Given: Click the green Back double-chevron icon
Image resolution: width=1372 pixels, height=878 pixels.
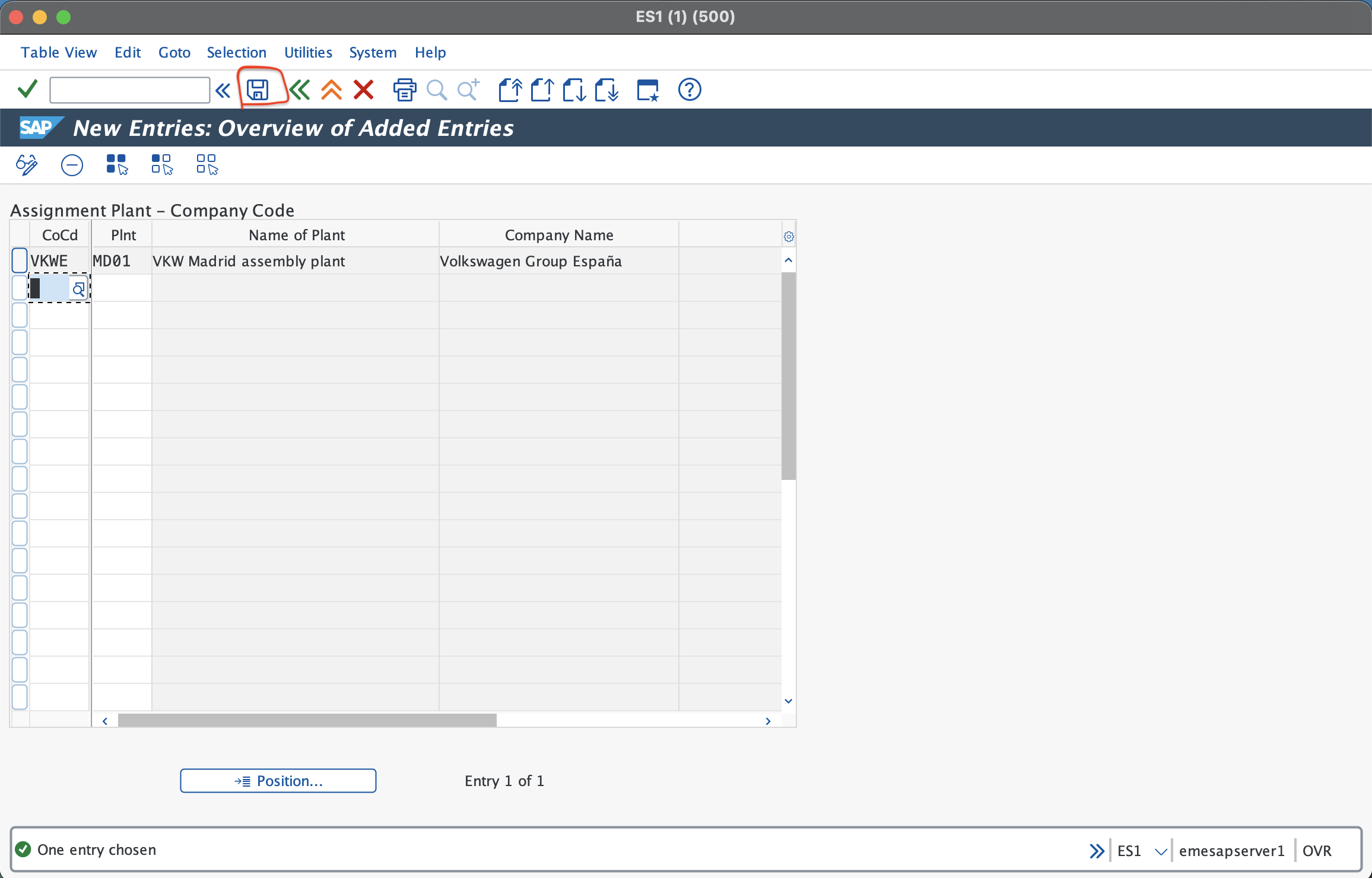Looking at the screenshot, I should click(x=300, y=90).
